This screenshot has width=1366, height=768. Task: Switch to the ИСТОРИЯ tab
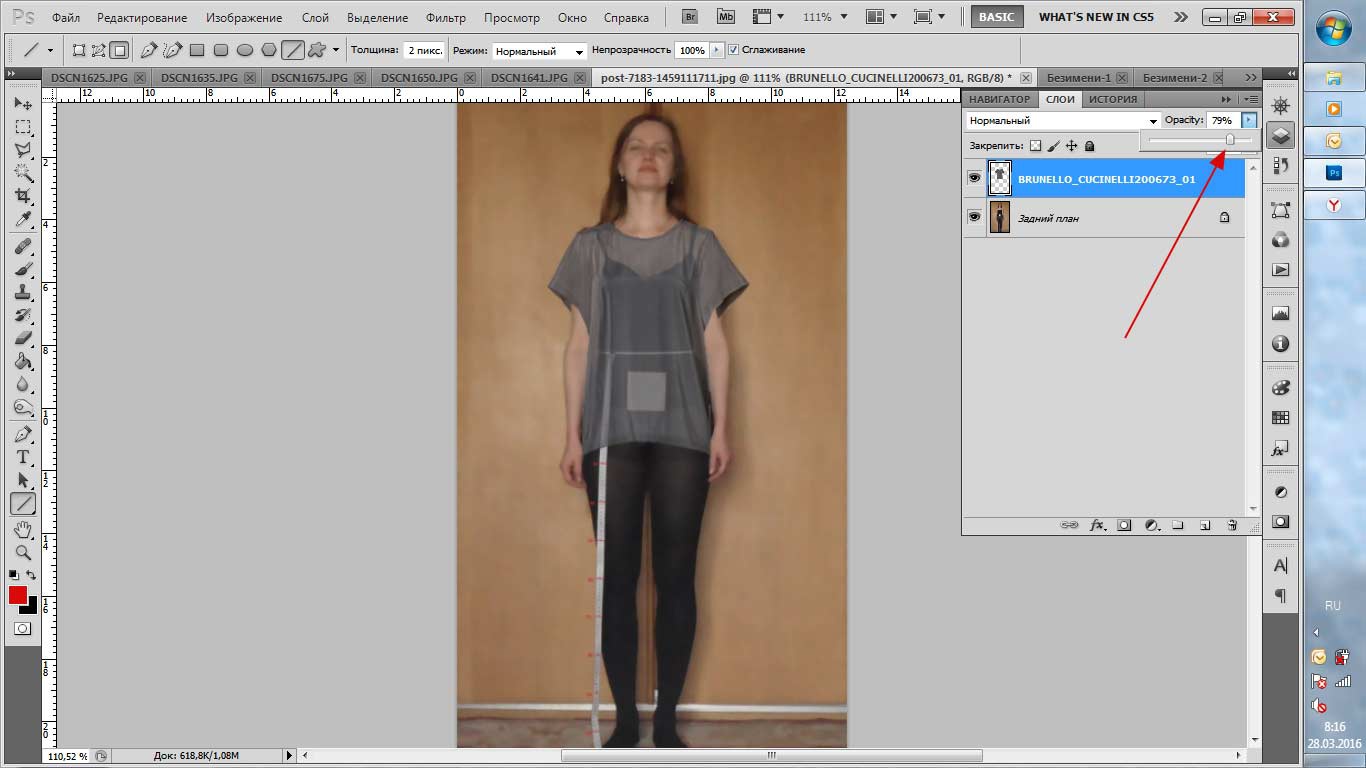(x=1113, y=99)
